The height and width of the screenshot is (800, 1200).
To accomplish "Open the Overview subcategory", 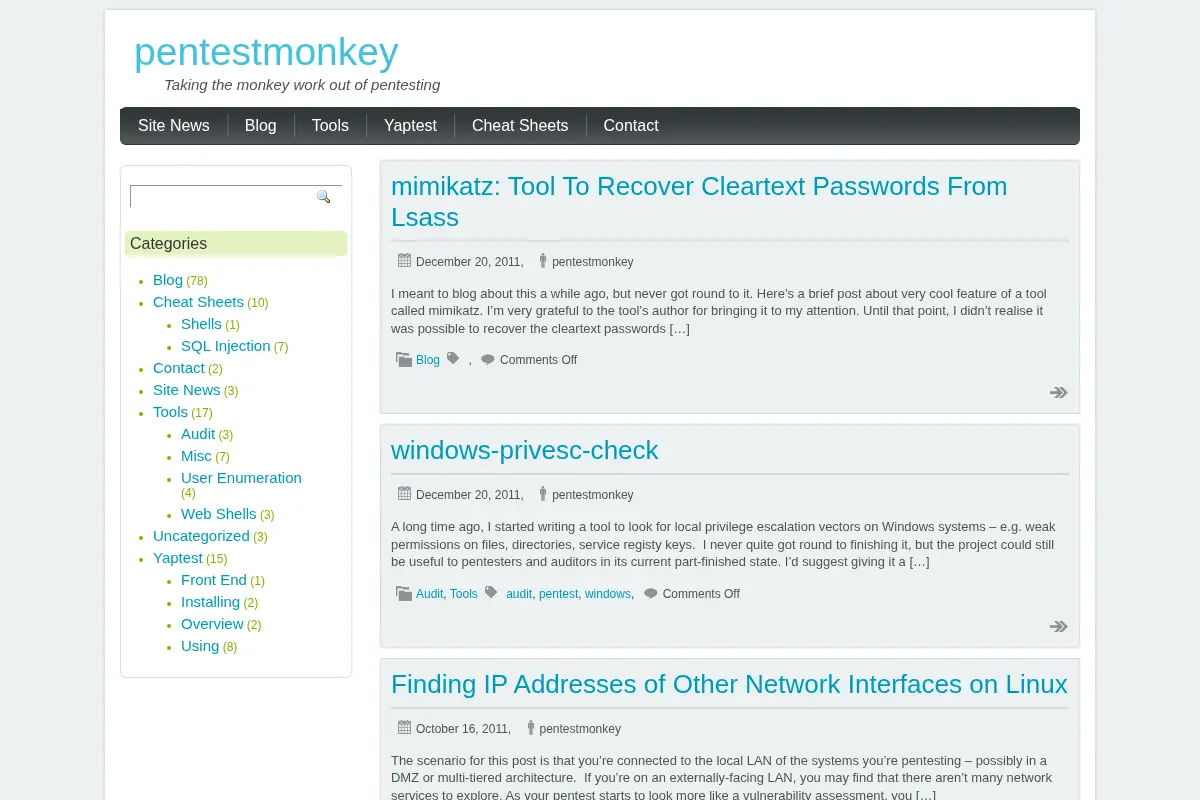I will 212,624.
